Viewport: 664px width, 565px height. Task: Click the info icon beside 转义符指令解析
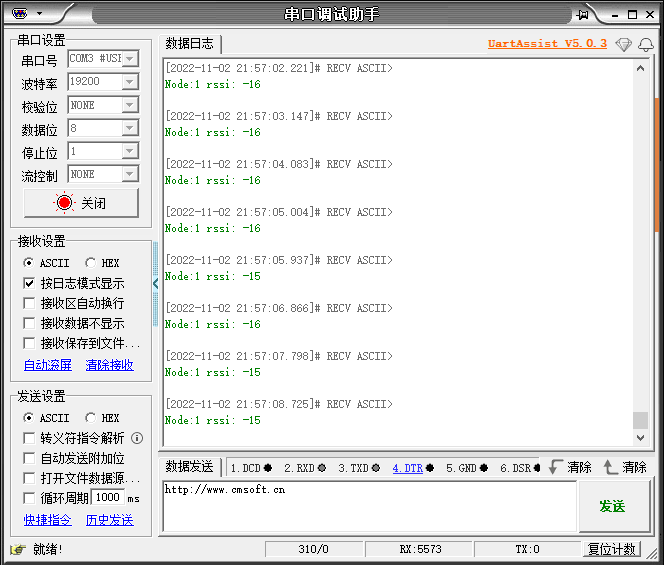click(137, 438)
